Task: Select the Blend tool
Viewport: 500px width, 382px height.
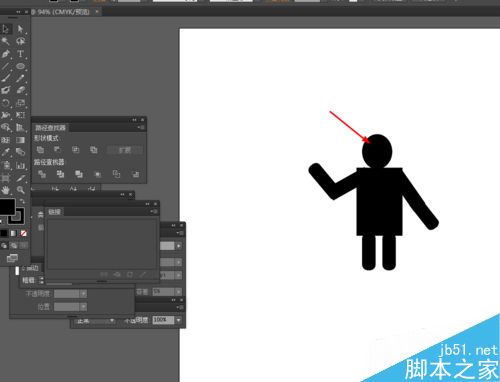Action: [20, 152]
